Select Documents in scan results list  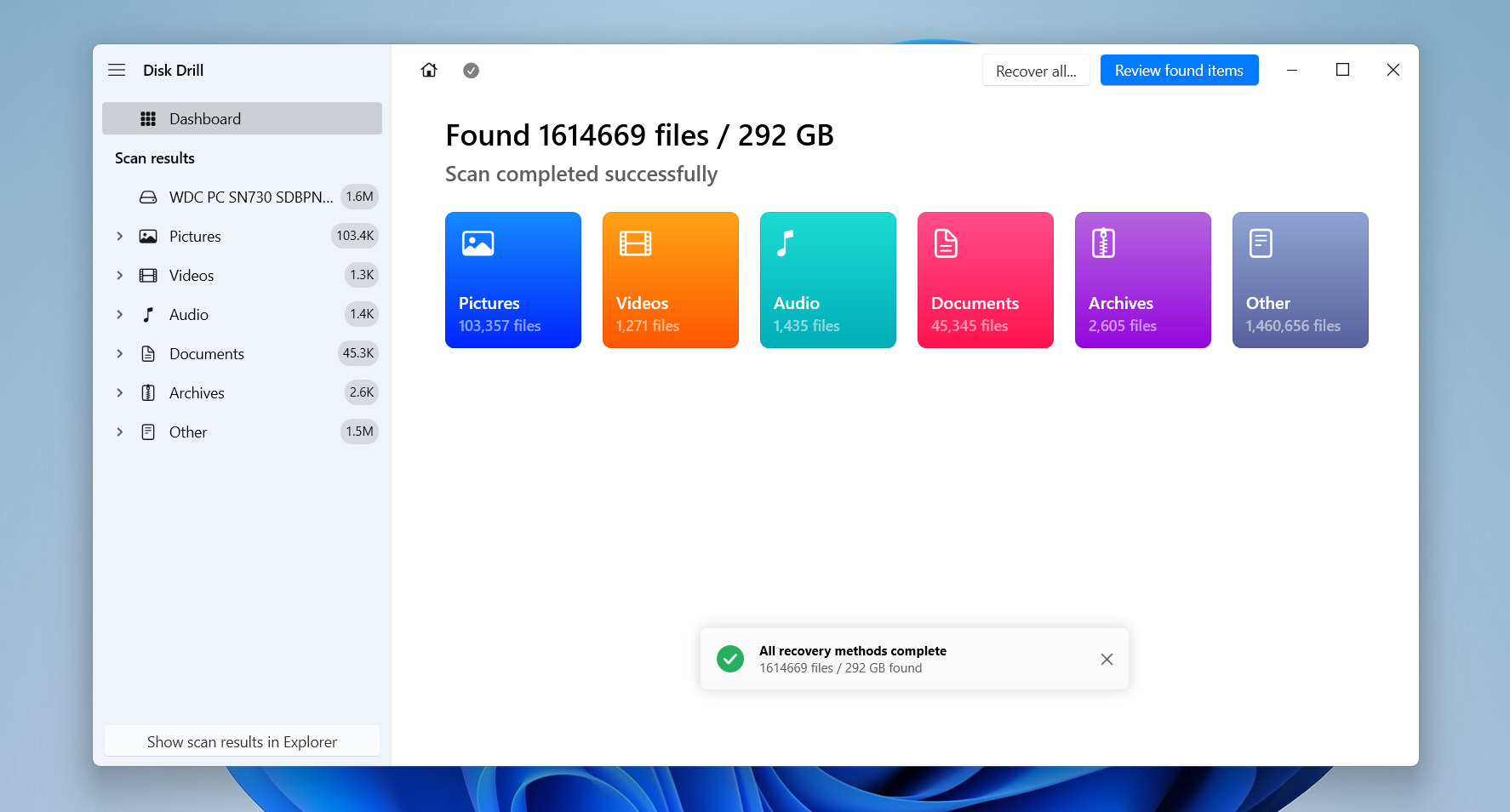click(x=242, y=353)
